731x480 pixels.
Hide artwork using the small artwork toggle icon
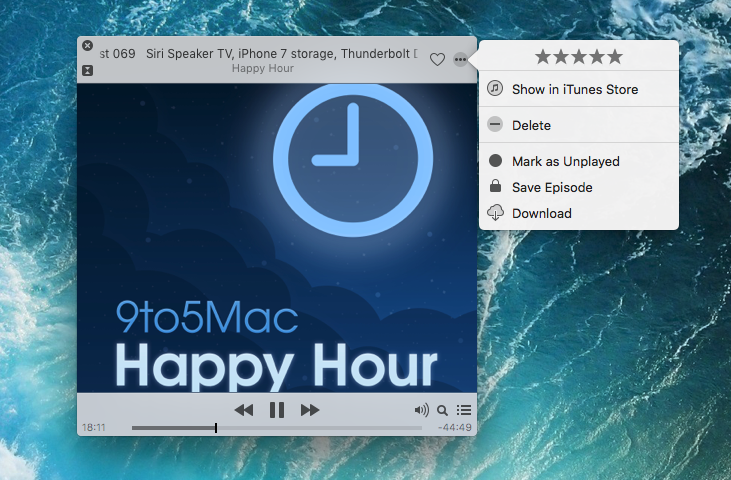coord(88,70)
